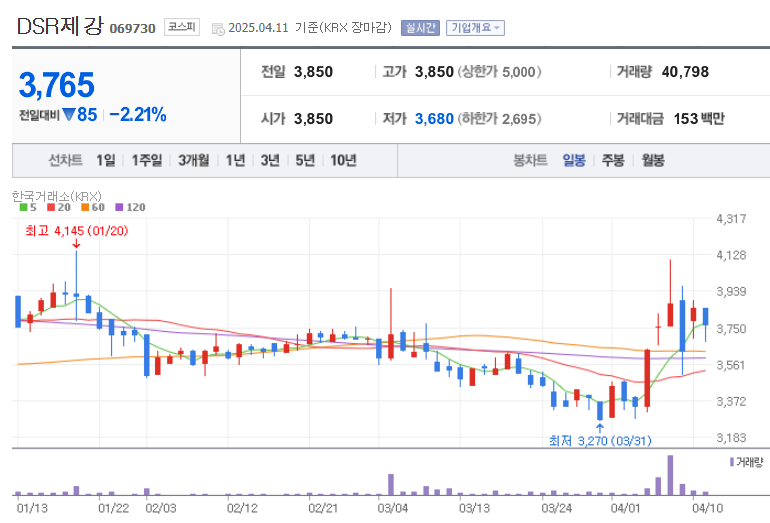Click the 4,317 price axis label
This screenshot has height=523, width=770.
point(731,219)
